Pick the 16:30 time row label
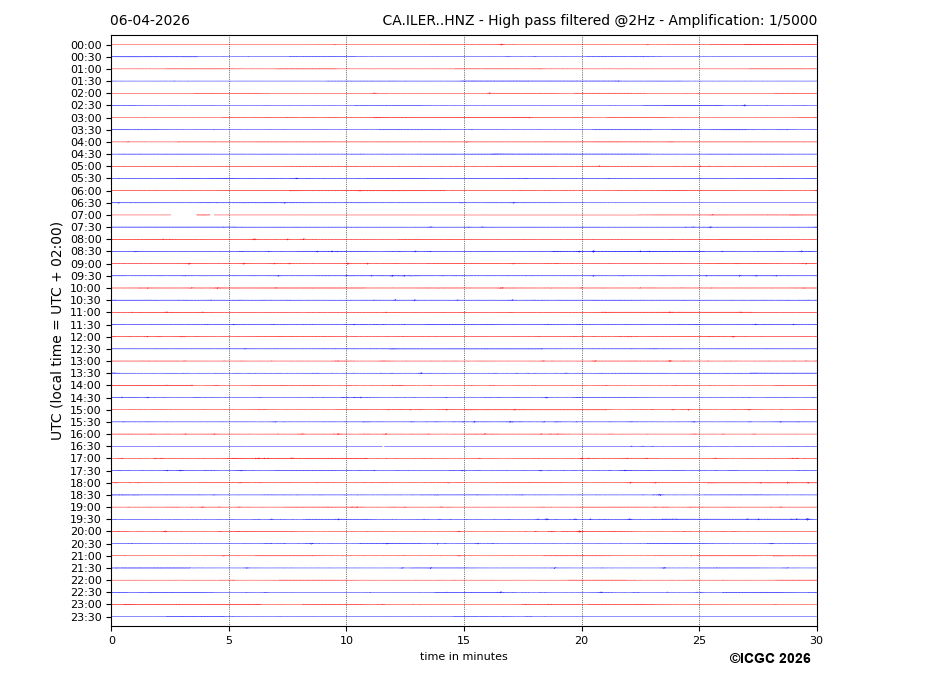The width and height of the screenshot is (927, 696). pyautogui.click(x=86, y=446)
